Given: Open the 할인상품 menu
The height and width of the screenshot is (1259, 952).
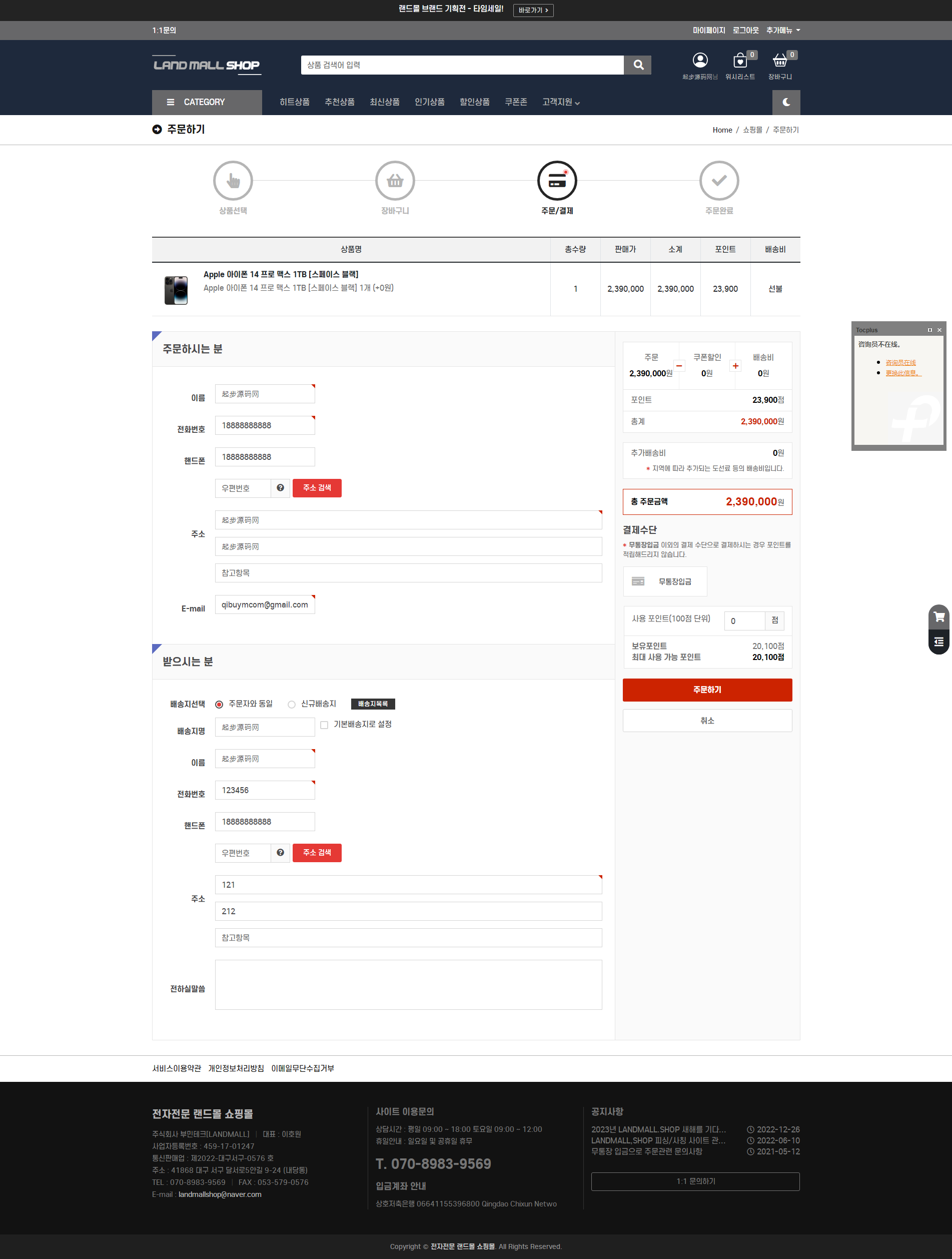Looking at the screenshot, I should [475, 102].
